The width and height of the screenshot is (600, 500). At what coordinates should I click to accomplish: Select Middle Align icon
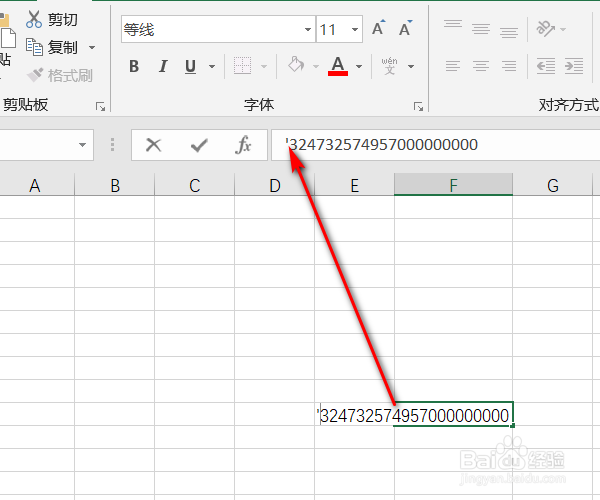[481, 29]
